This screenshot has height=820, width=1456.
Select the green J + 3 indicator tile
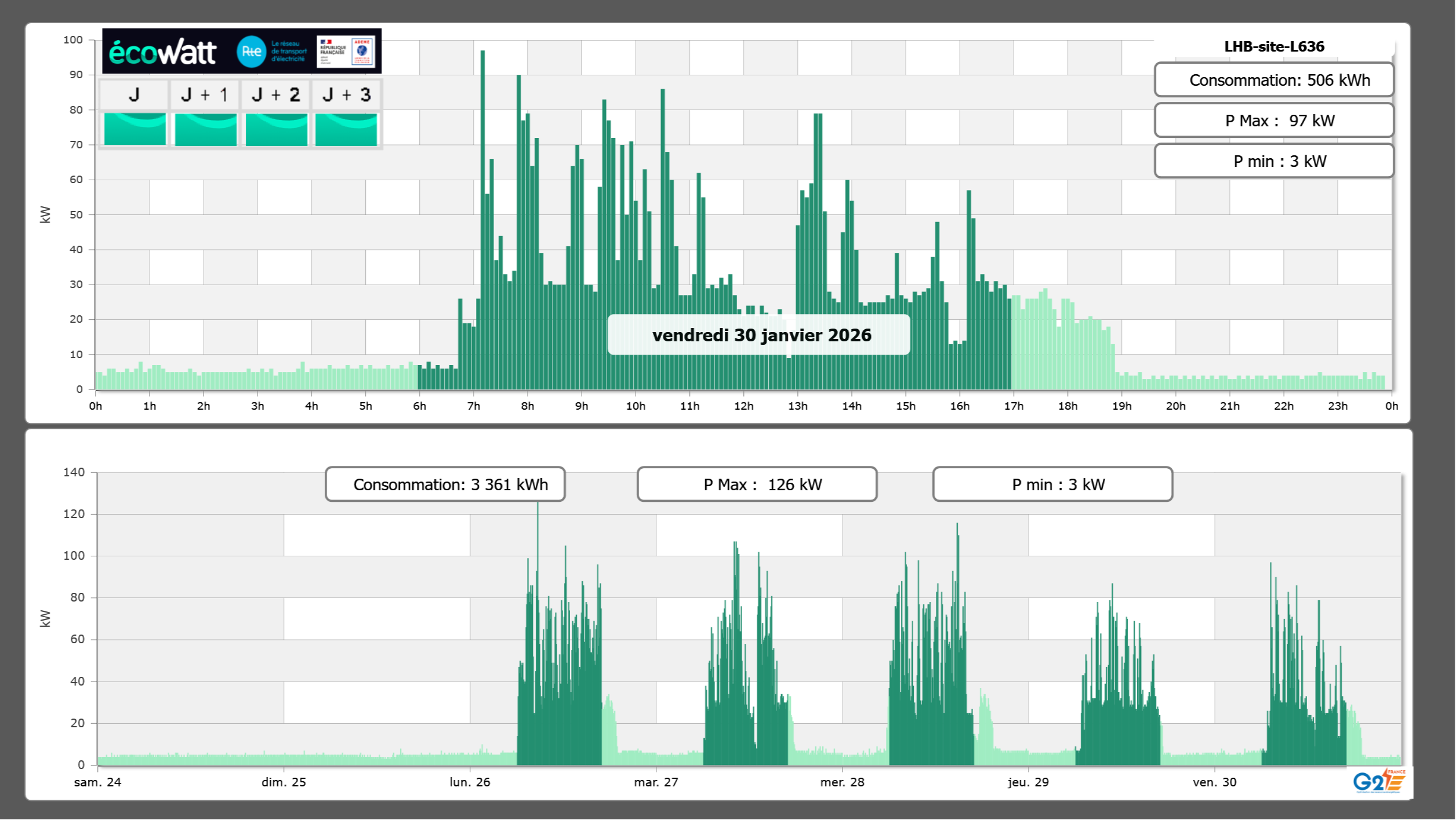click(346, 129)
